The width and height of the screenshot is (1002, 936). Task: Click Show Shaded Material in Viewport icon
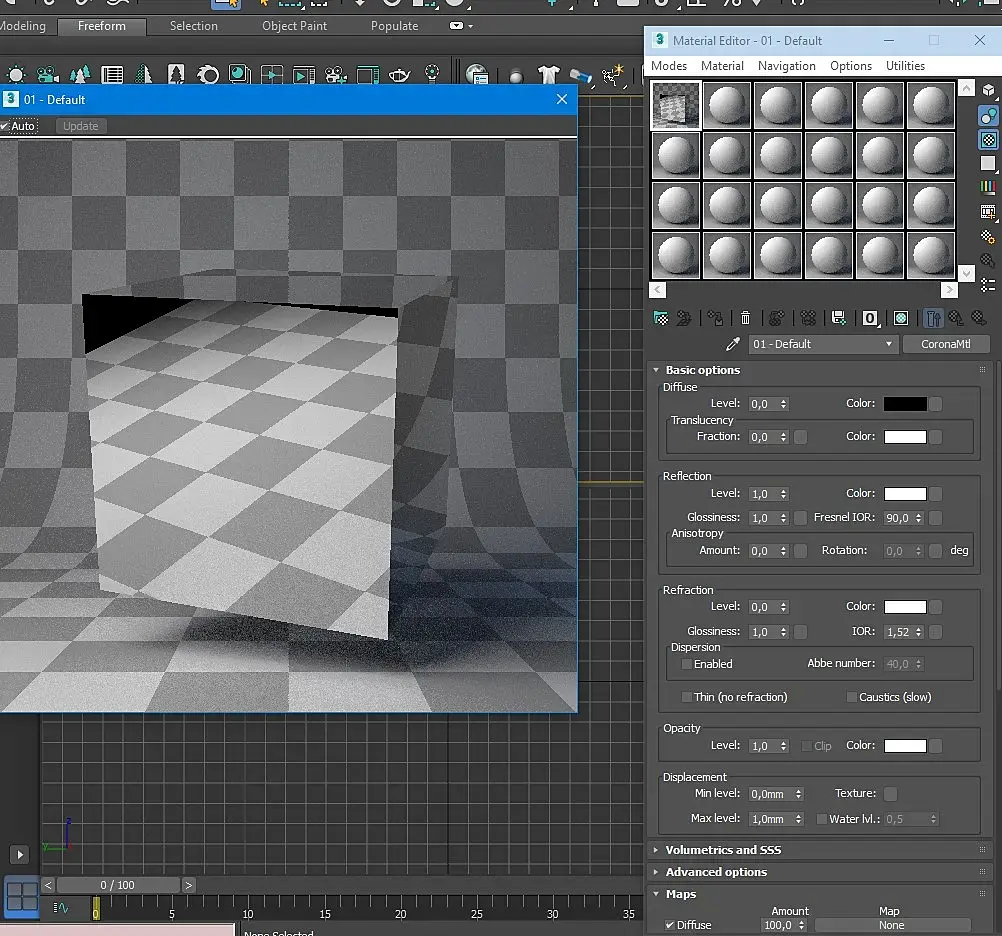coord(901,318)
